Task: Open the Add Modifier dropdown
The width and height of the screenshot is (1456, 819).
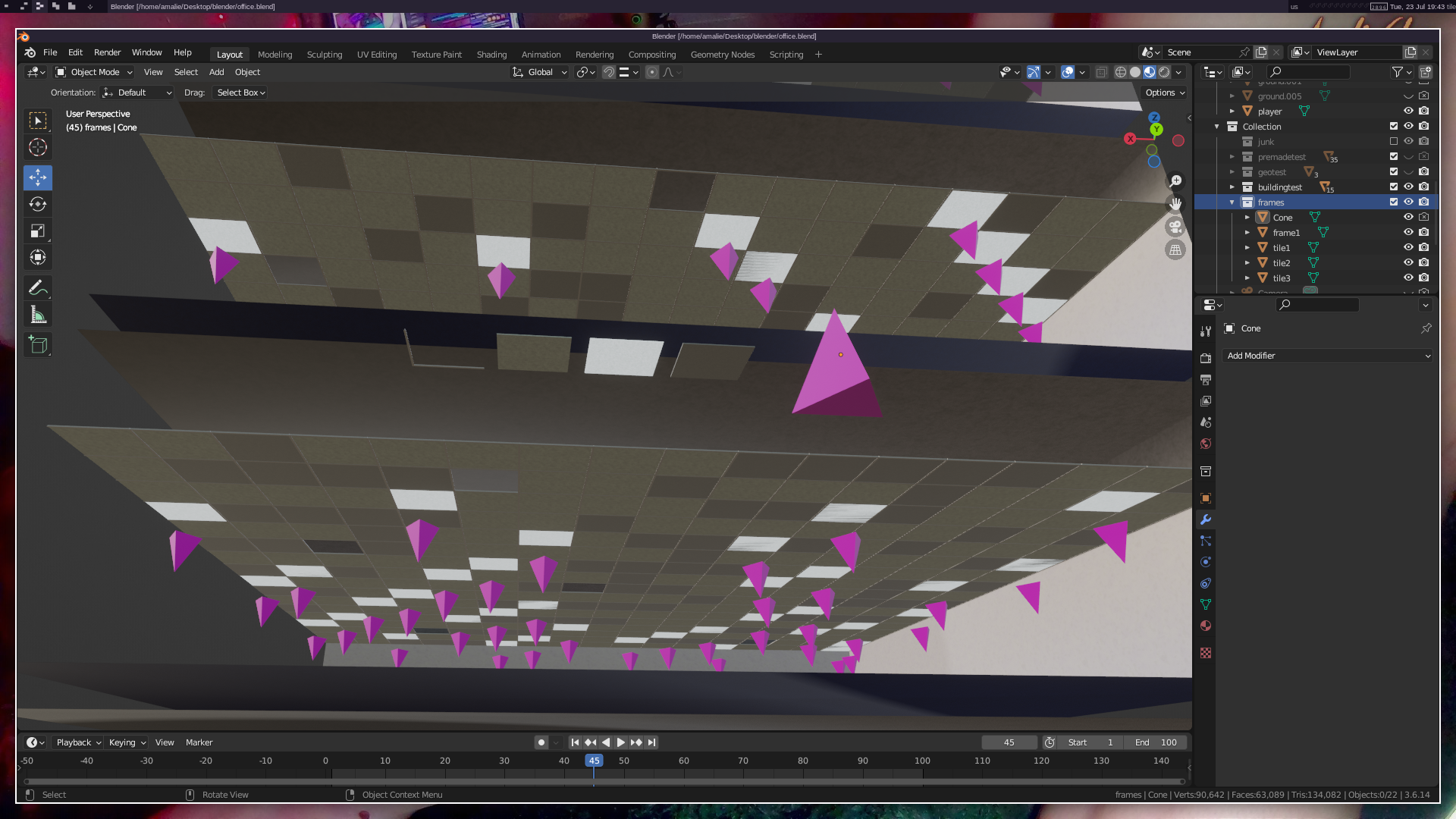Action: coord(1327,356)
